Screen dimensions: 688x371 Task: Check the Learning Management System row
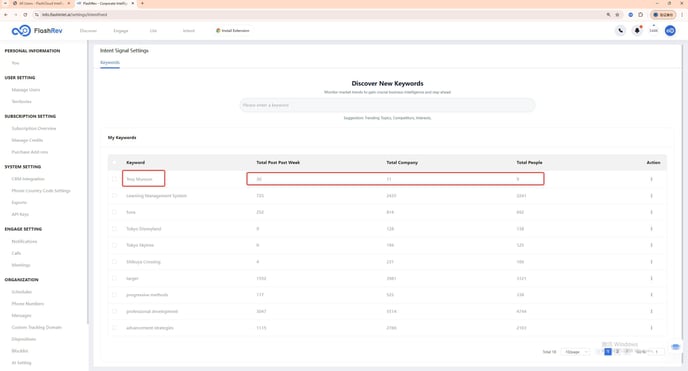point(115,196)
